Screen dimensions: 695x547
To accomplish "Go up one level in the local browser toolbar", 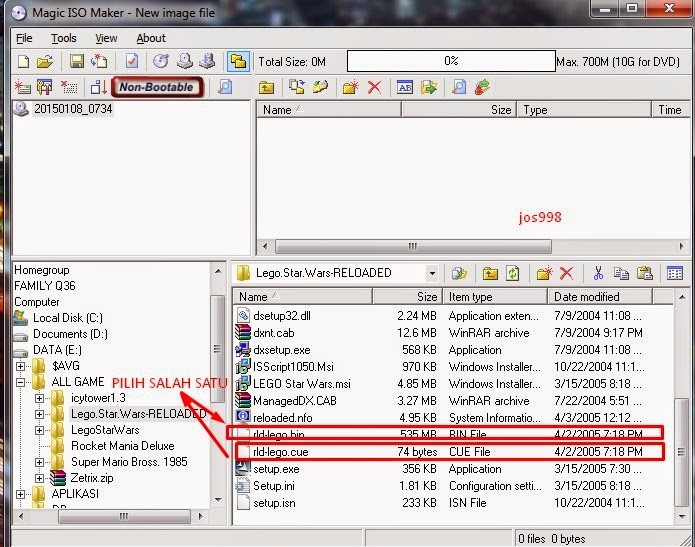I will [x=490, y=274].
